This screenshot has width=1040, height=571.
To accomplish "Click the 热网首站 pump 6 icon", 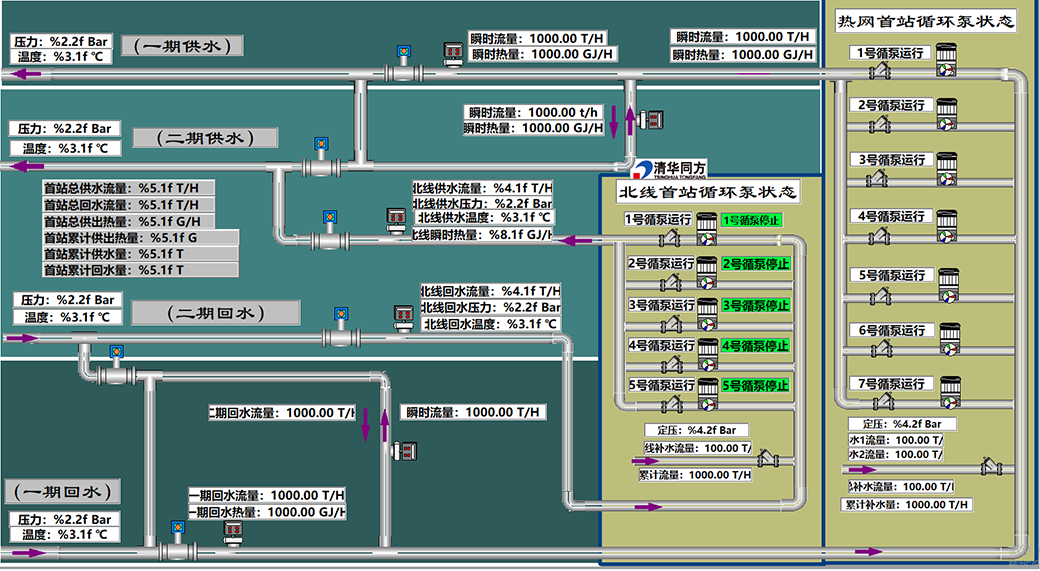I will pyautogui.click(x=949, y=339).
